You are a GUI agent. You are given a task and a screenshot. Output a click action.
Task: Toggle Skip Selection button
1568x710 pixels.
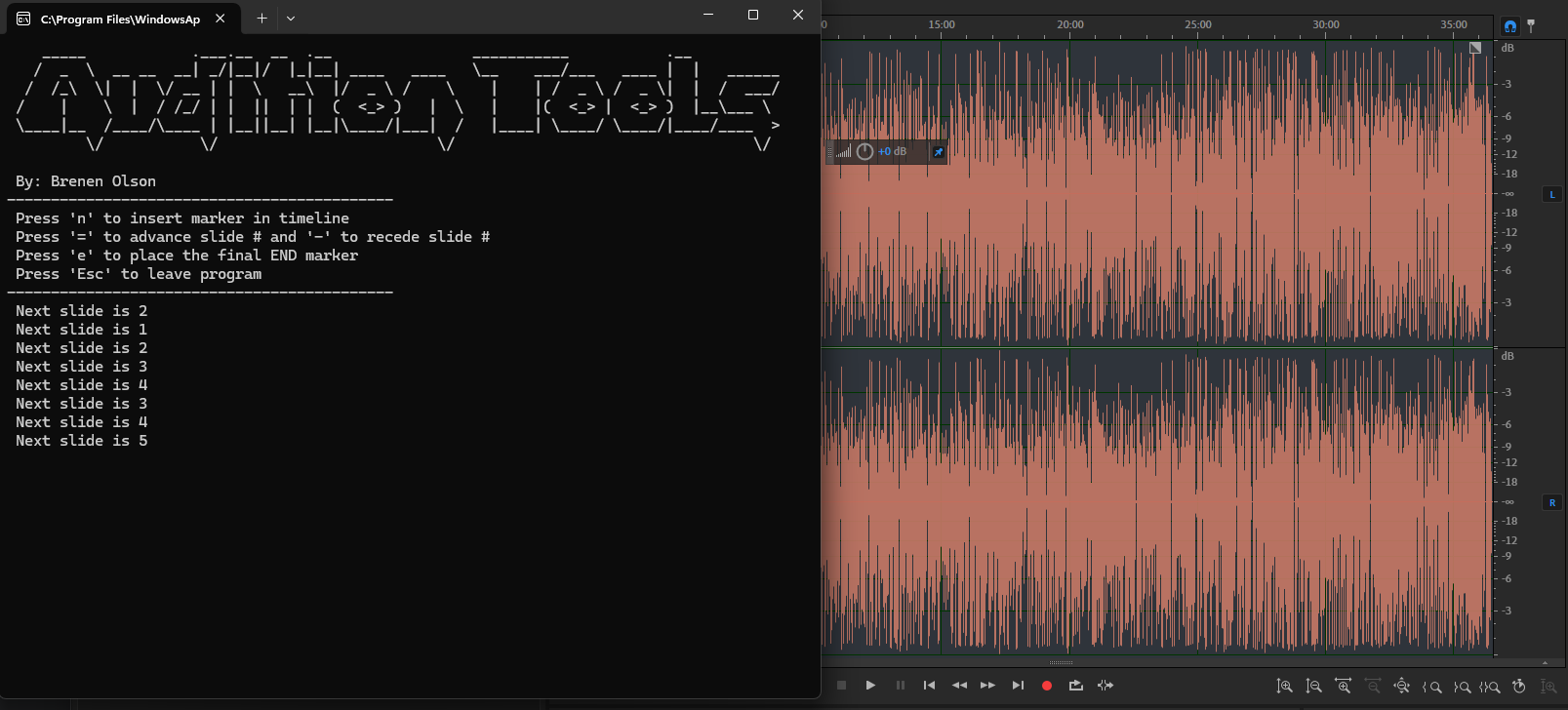point(1106,686)
